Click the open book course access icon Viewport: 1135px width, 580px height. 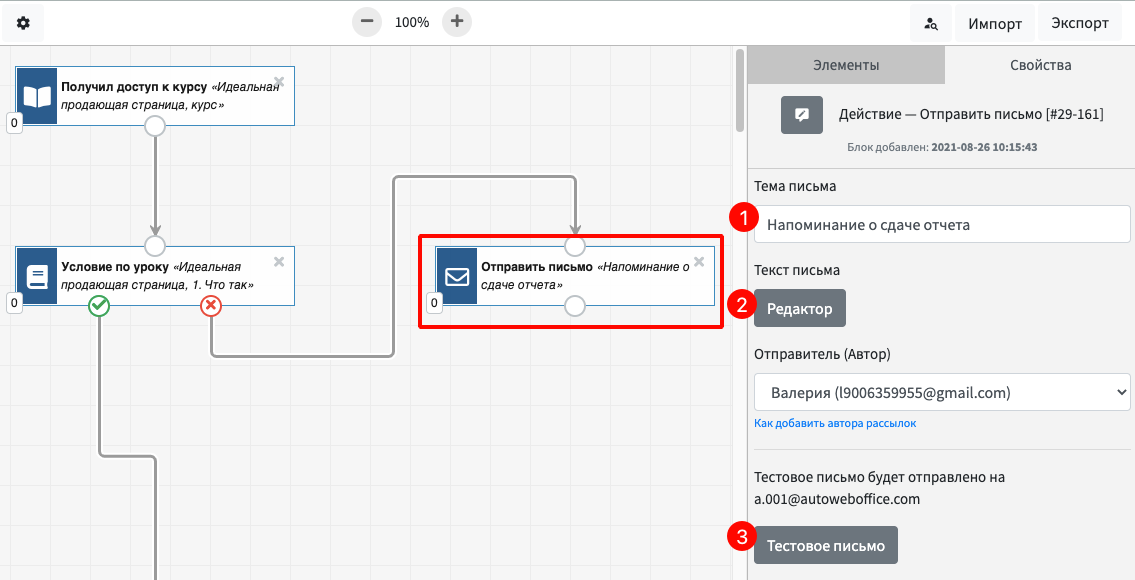37,96
